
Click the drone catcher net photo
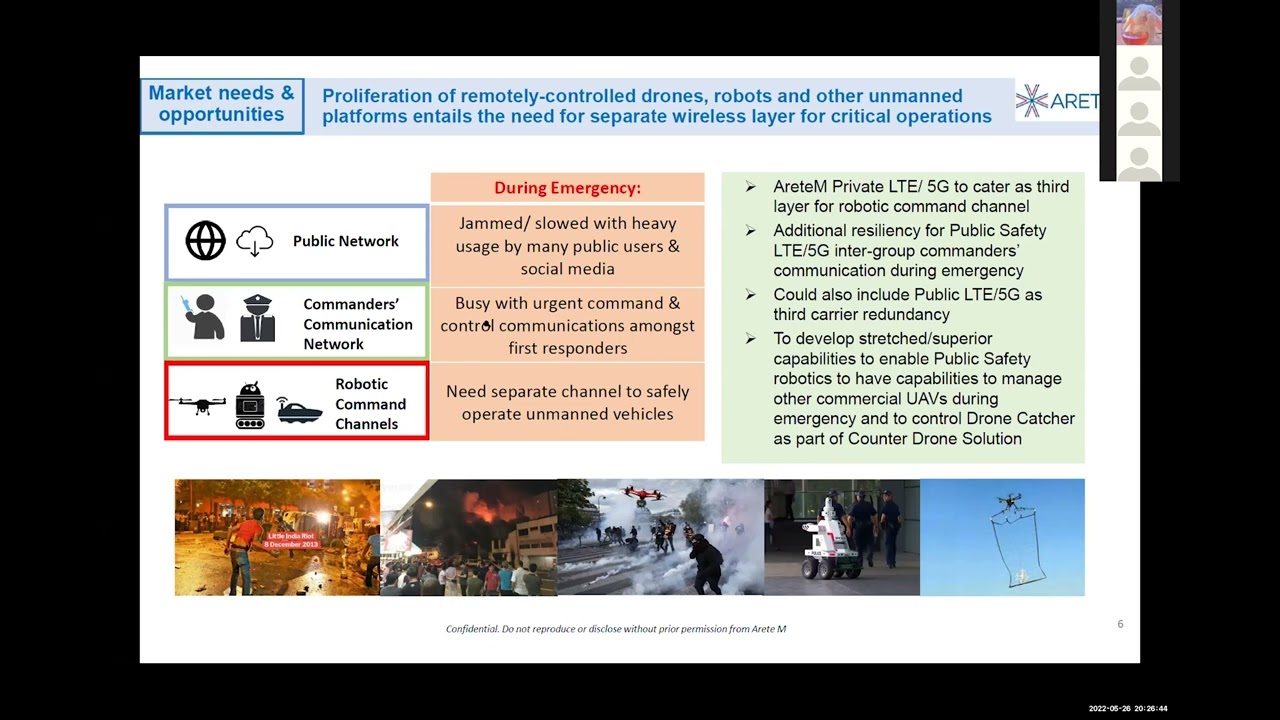click(1002, 537)
